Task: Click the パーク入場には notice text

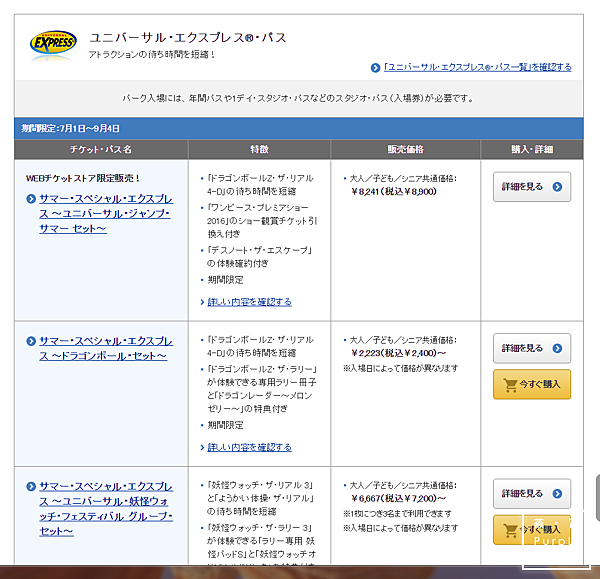Action: [x=298, y=98]
